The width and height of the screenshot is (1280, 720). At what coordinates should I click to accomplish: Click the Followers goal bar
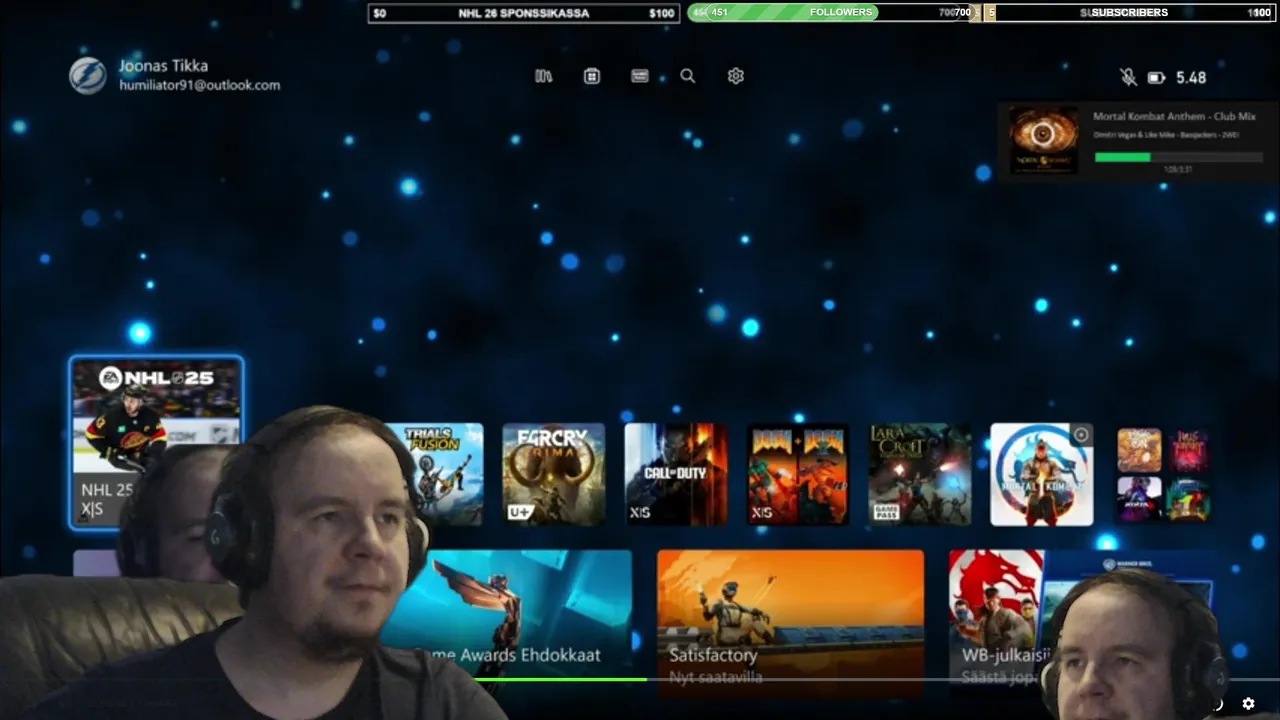pyautogui.click(x=832, y=13)
